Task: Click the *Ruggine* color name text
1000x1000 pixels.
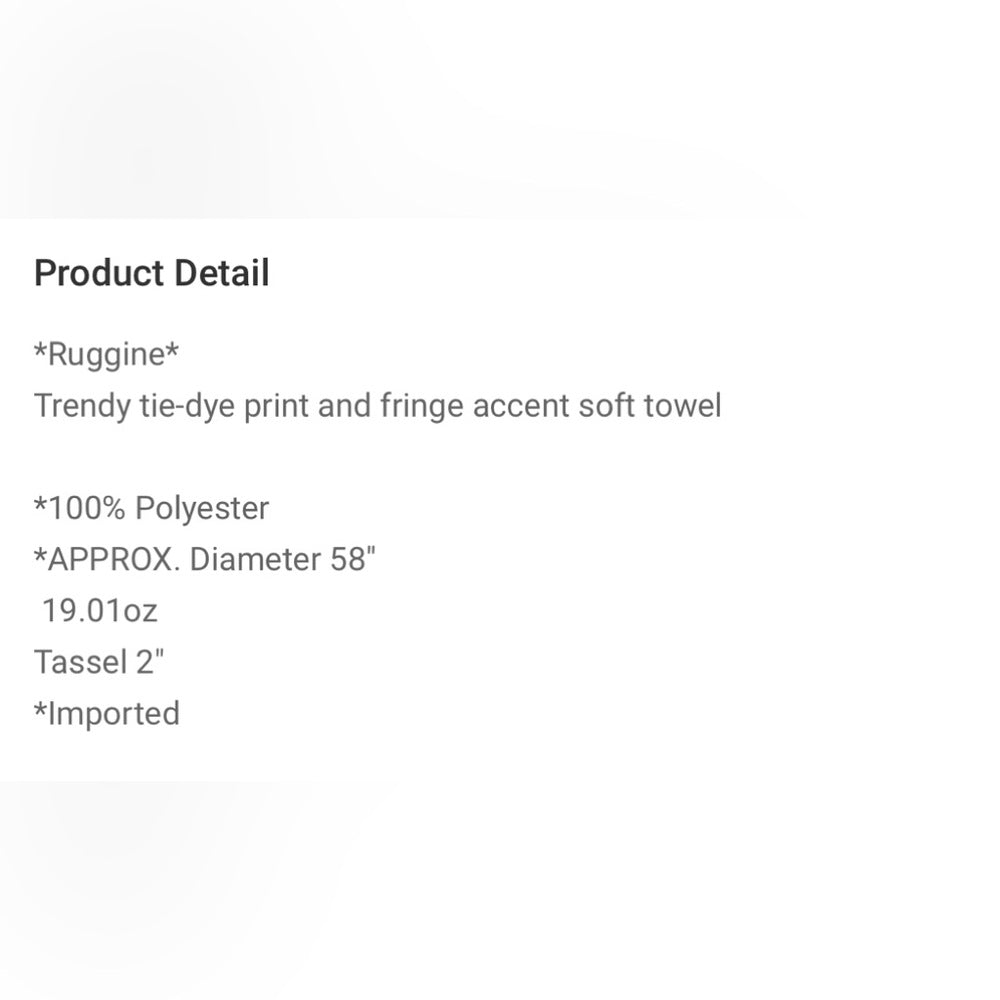Action: (x=106, y=355)
